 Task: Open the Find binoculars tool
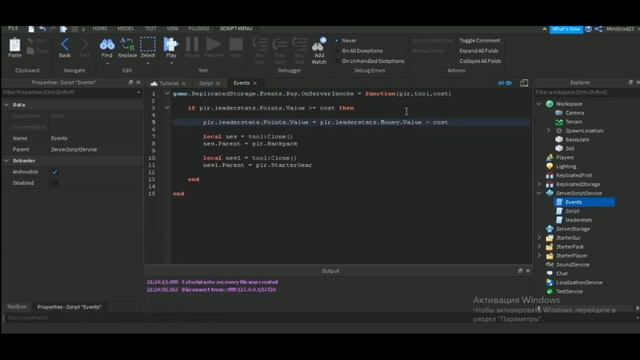click(107, 44)
